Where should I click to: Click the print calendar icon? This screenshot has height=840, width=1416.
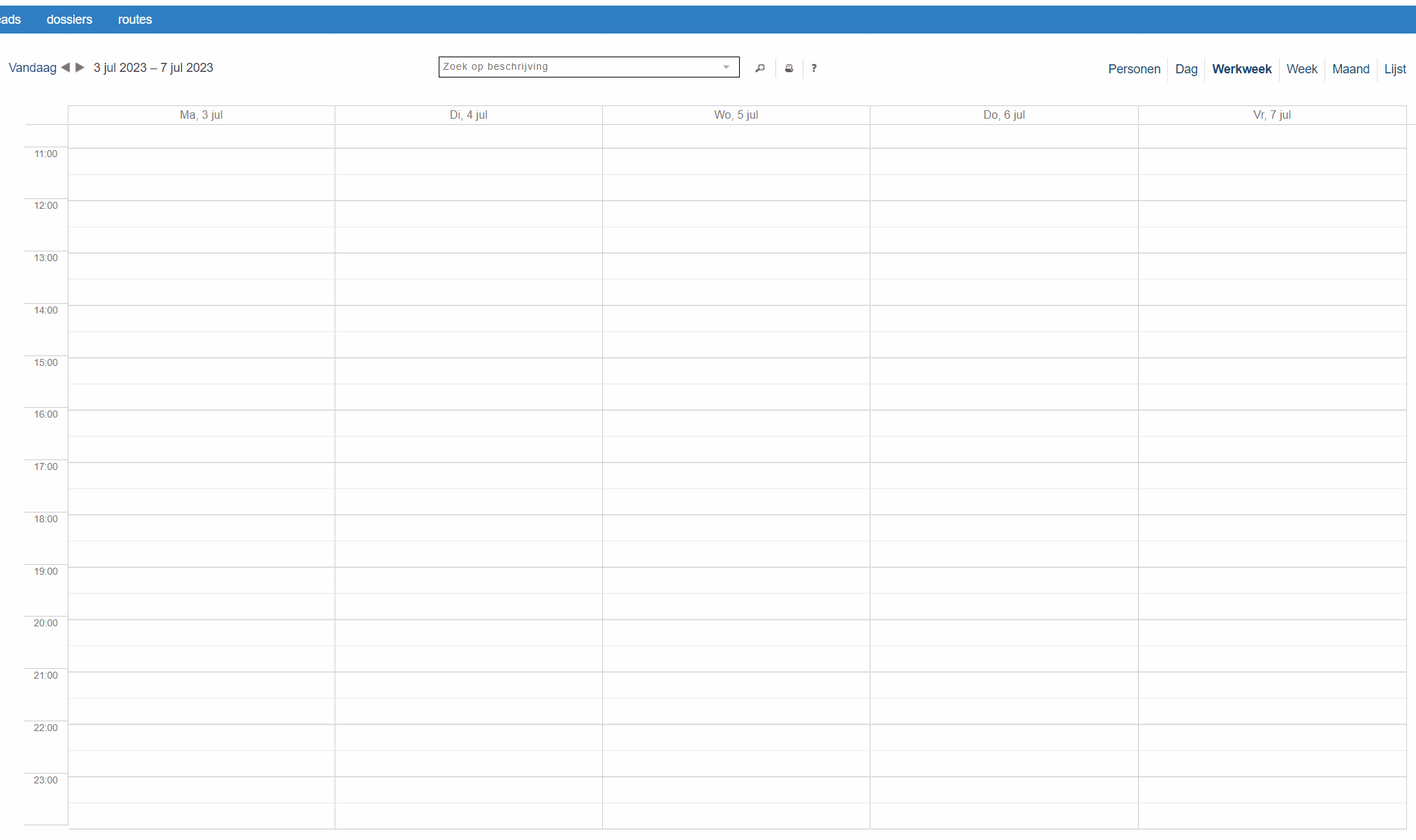coord(789,68)
